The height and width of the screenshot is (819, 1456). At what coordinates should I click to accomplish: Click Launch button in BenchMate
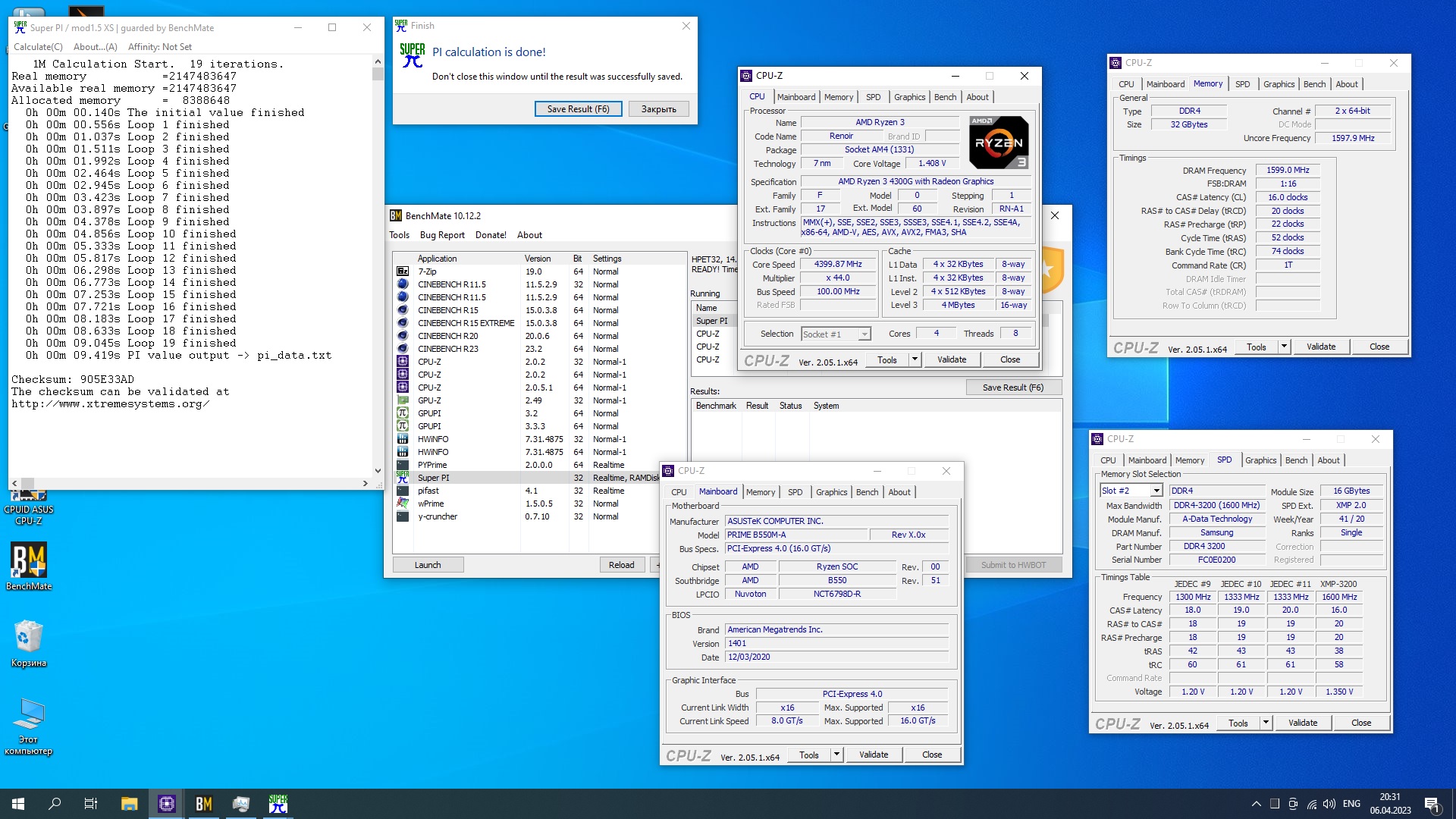click(428, 565)
